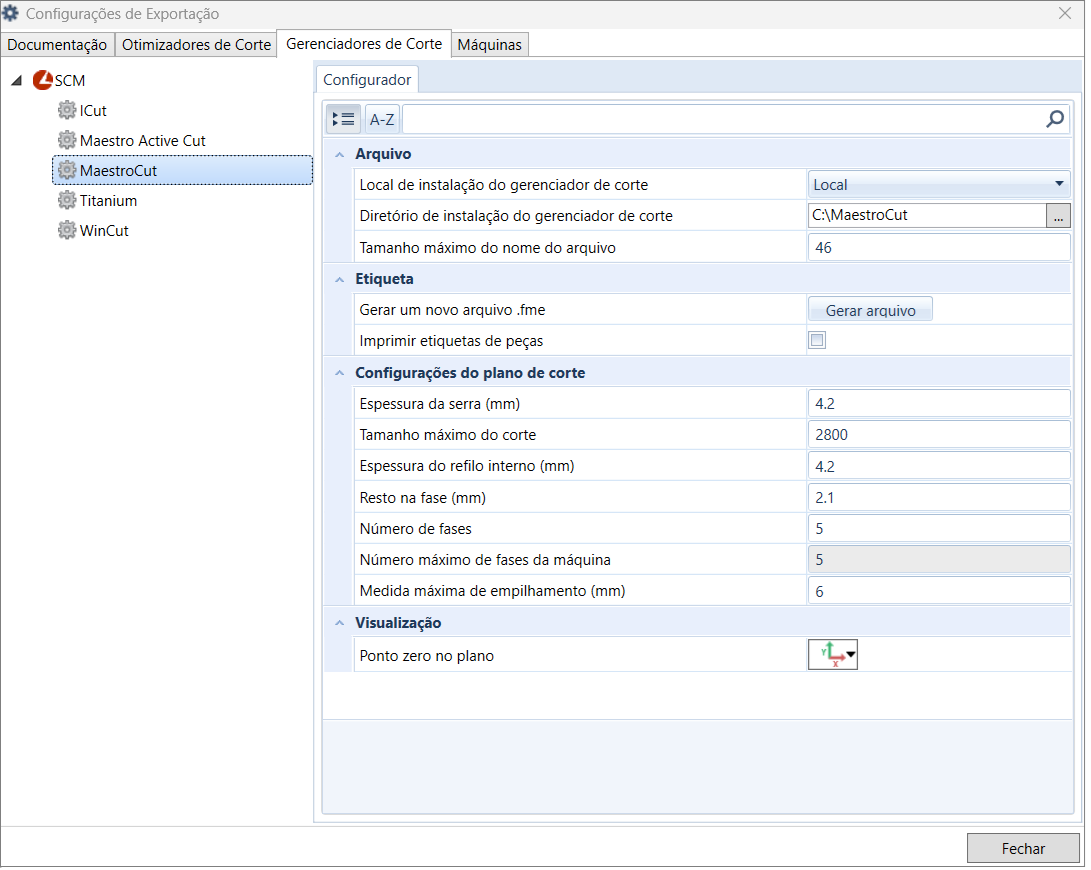This screenshot has width=1091, height=870.
Task: Select WinCut in the tree
Action: tap(104, 230)
